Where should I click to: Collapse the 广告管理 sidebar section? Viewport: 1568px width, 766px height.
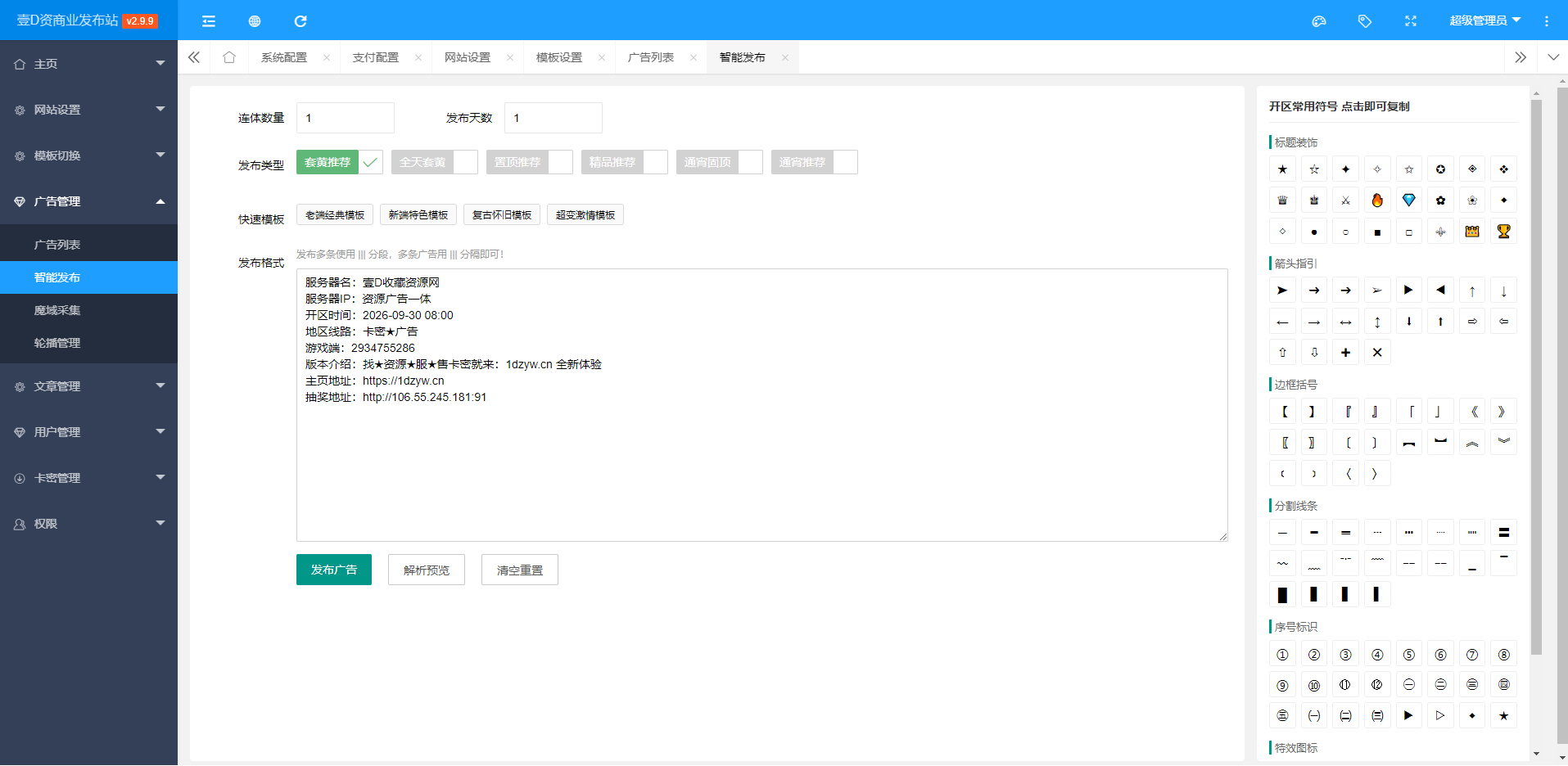[88, 201]
